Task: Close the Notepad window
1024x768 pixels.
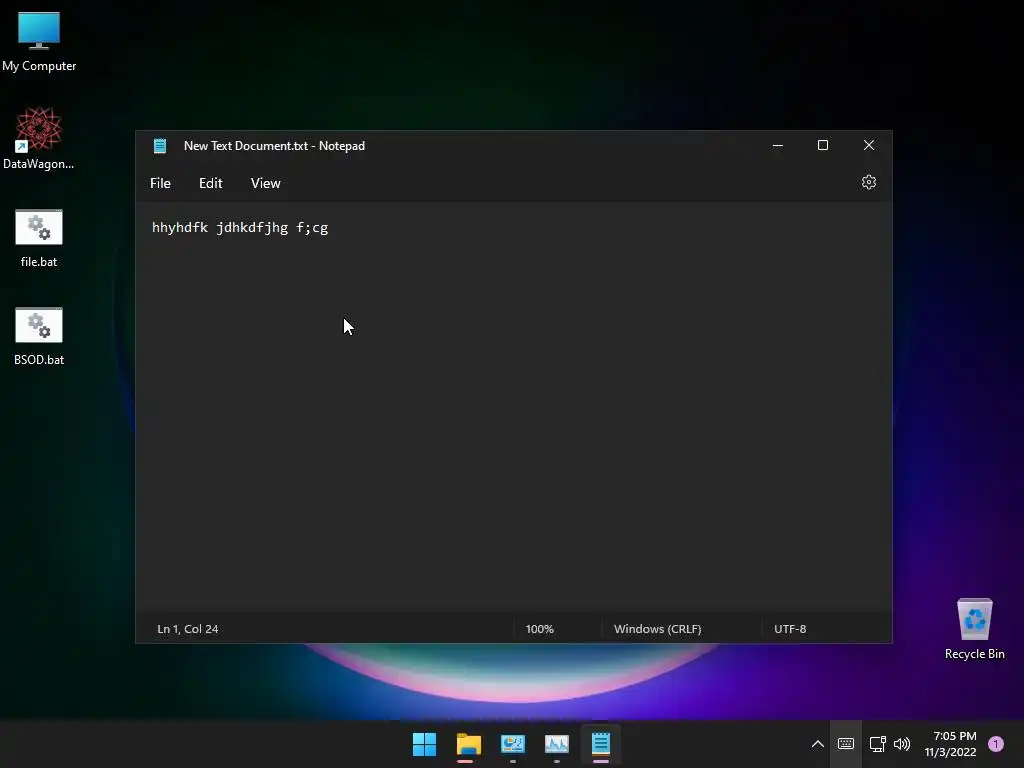Action: tap(869, 146)
